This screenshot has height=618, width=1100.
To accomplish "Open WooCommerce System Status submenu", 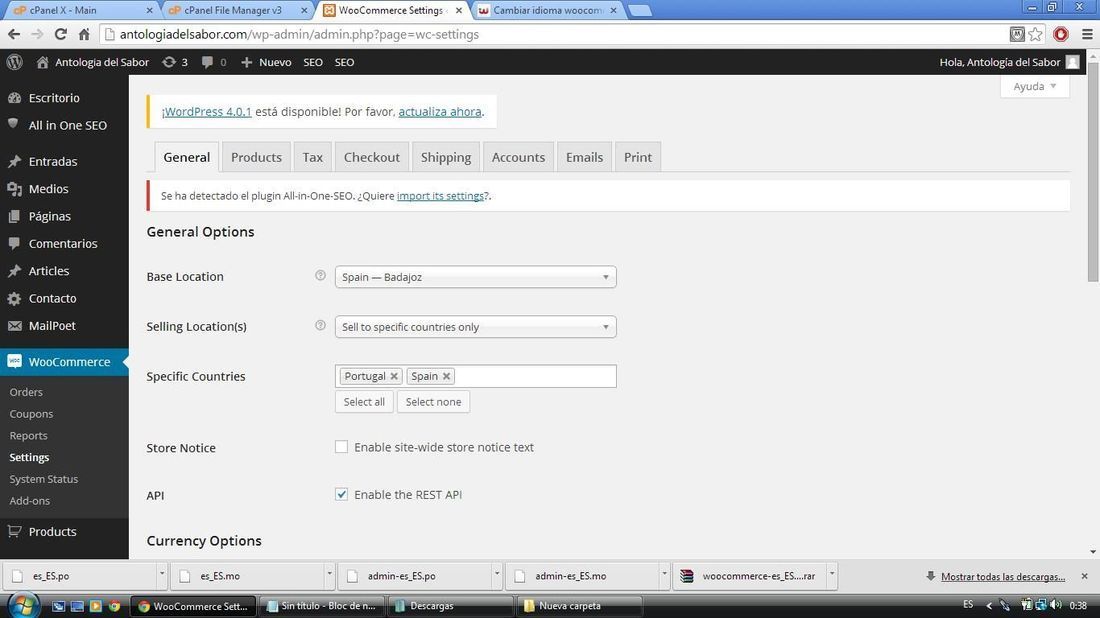I will click(43, 479).
